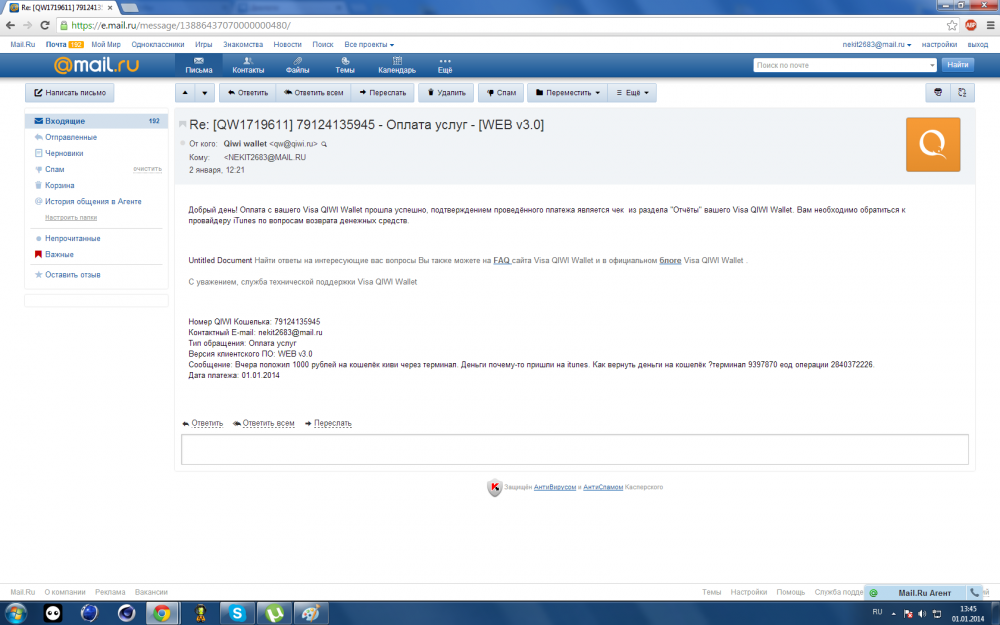The height and width of the screenshot is (625, 1000).
Task: Open the Ещё menu in blue header
Action: (445, 65)
